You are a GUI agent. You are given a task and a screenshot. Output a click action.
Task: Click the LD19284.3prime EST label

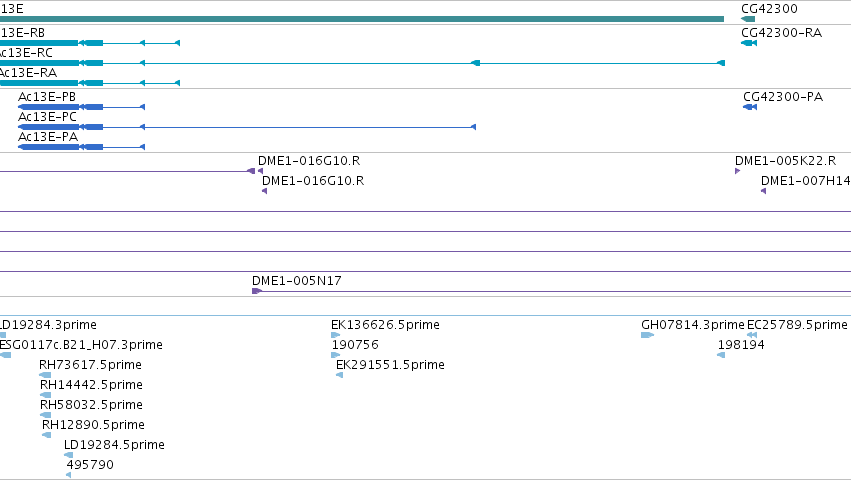click(48, 325)
